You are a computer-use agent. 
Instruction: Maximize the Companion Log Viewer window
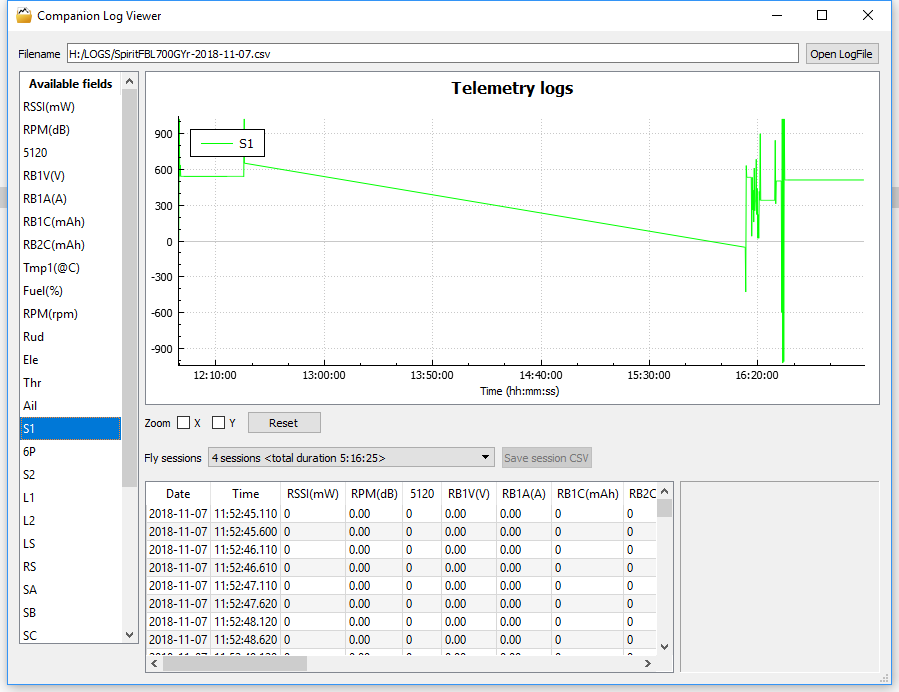click(x=822, y=15)
